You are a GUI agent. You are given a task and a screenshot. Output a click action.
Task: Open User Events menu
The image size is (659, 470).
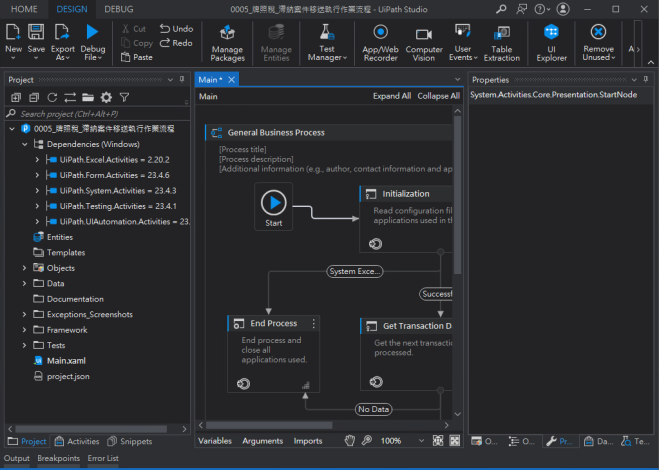tap(463, 43)
